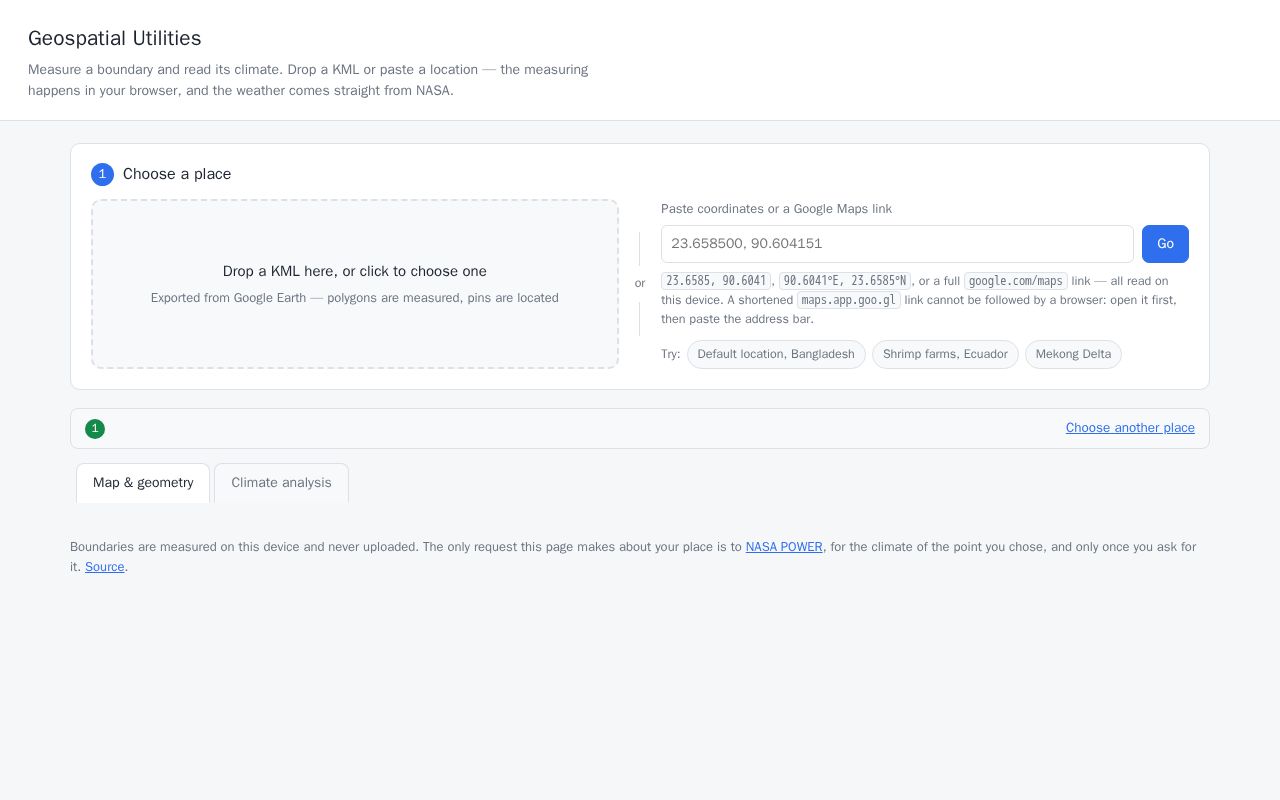This screenshot has width=1280, height=800.
Task: Click the blue Go button
Action: click(x=1165, y=244)
